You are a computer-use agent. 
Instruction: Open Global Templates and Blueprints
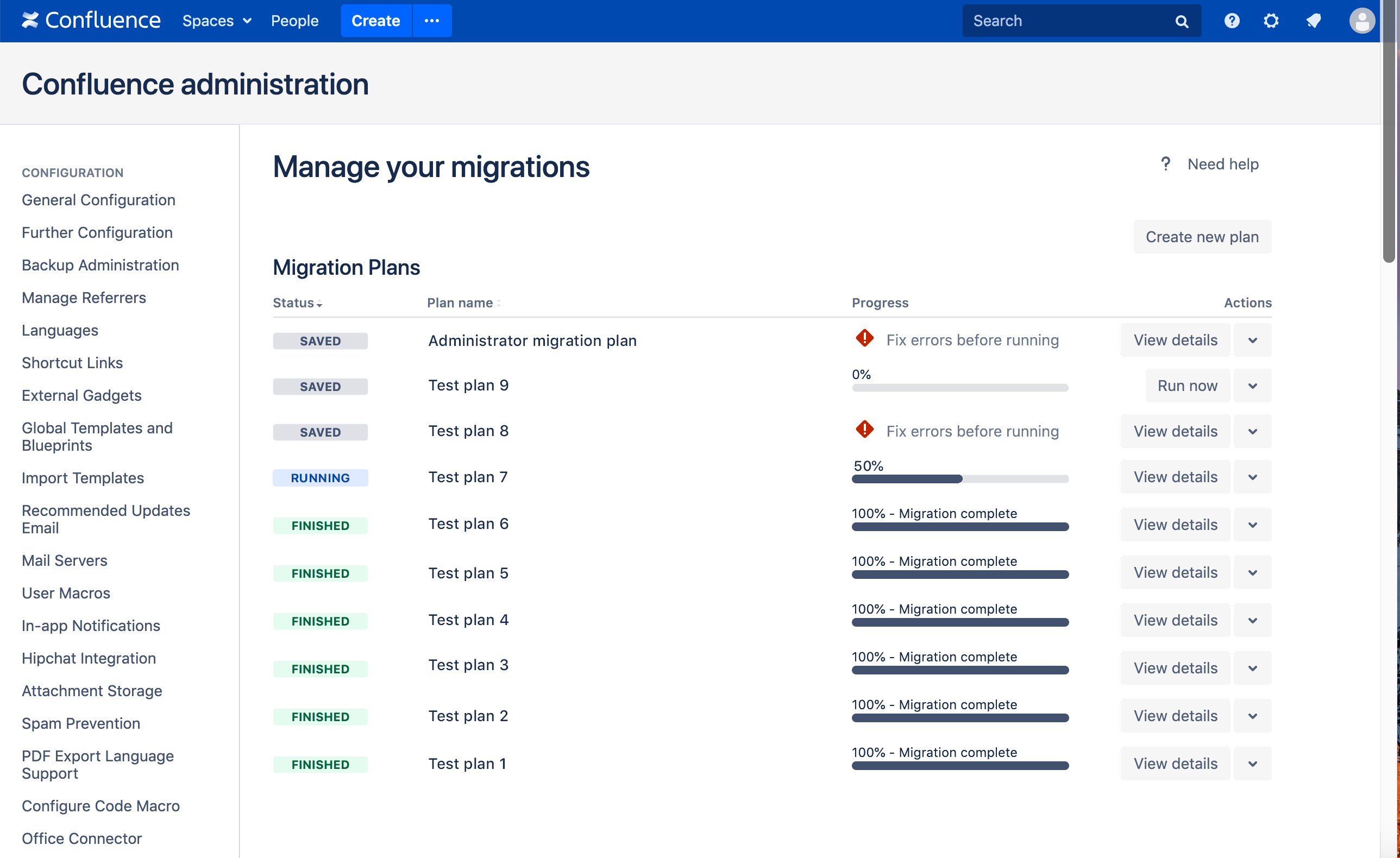click(97, 437)
